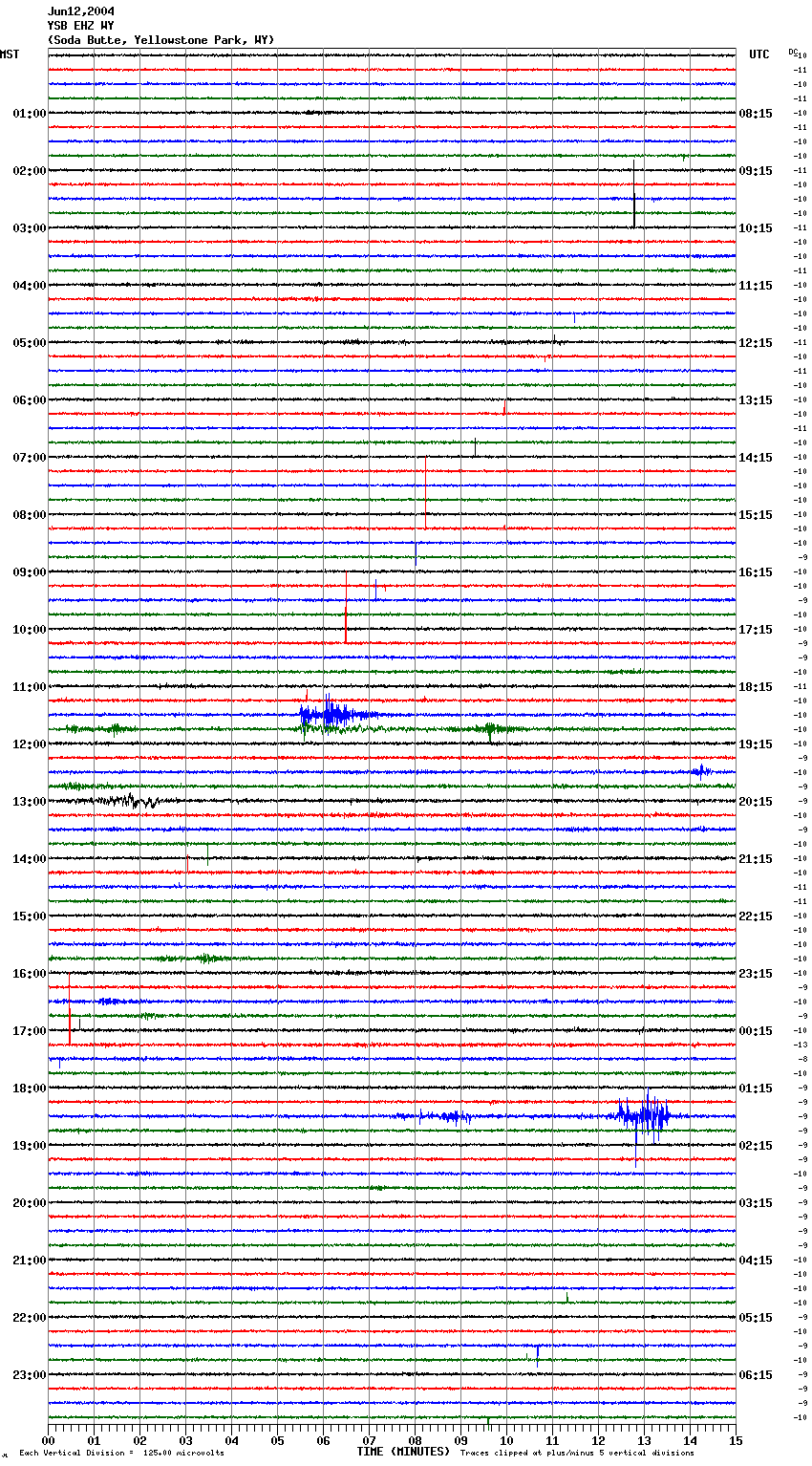The width and height of the screenshot is (812, 1466).
Task: Click minute 15 on the bottom axis
Action: pos(736,1440)
